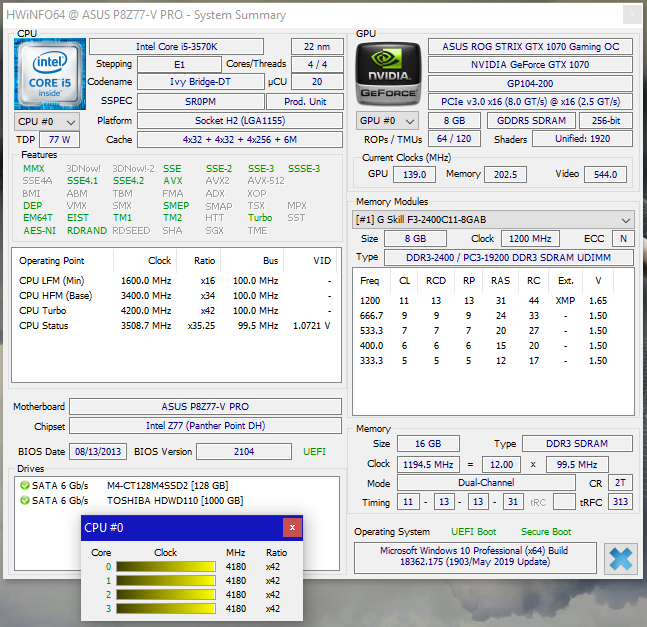The image size is (647, 627).
Task: Click the GPU clock 139.0 field
Action: (414, 175)
